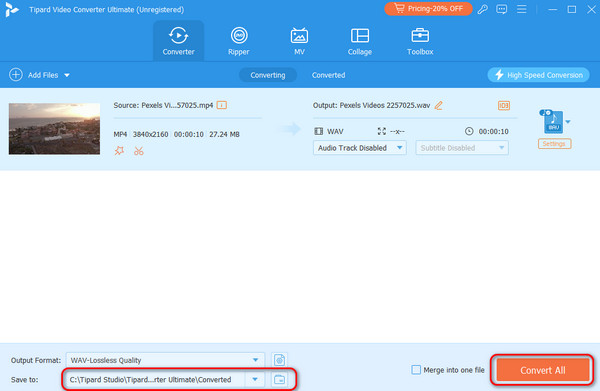Open the source video thumbnail

[x=54, y=129]
